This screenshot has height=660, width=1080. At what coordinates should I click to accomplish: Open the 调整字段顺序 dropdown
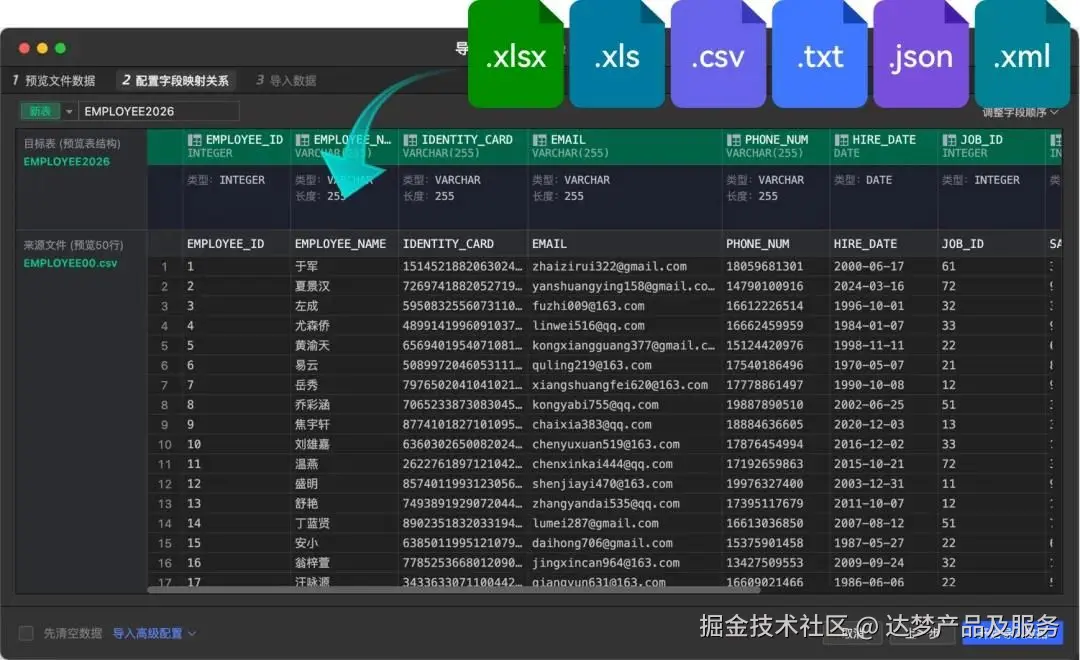pos(1021,112)
